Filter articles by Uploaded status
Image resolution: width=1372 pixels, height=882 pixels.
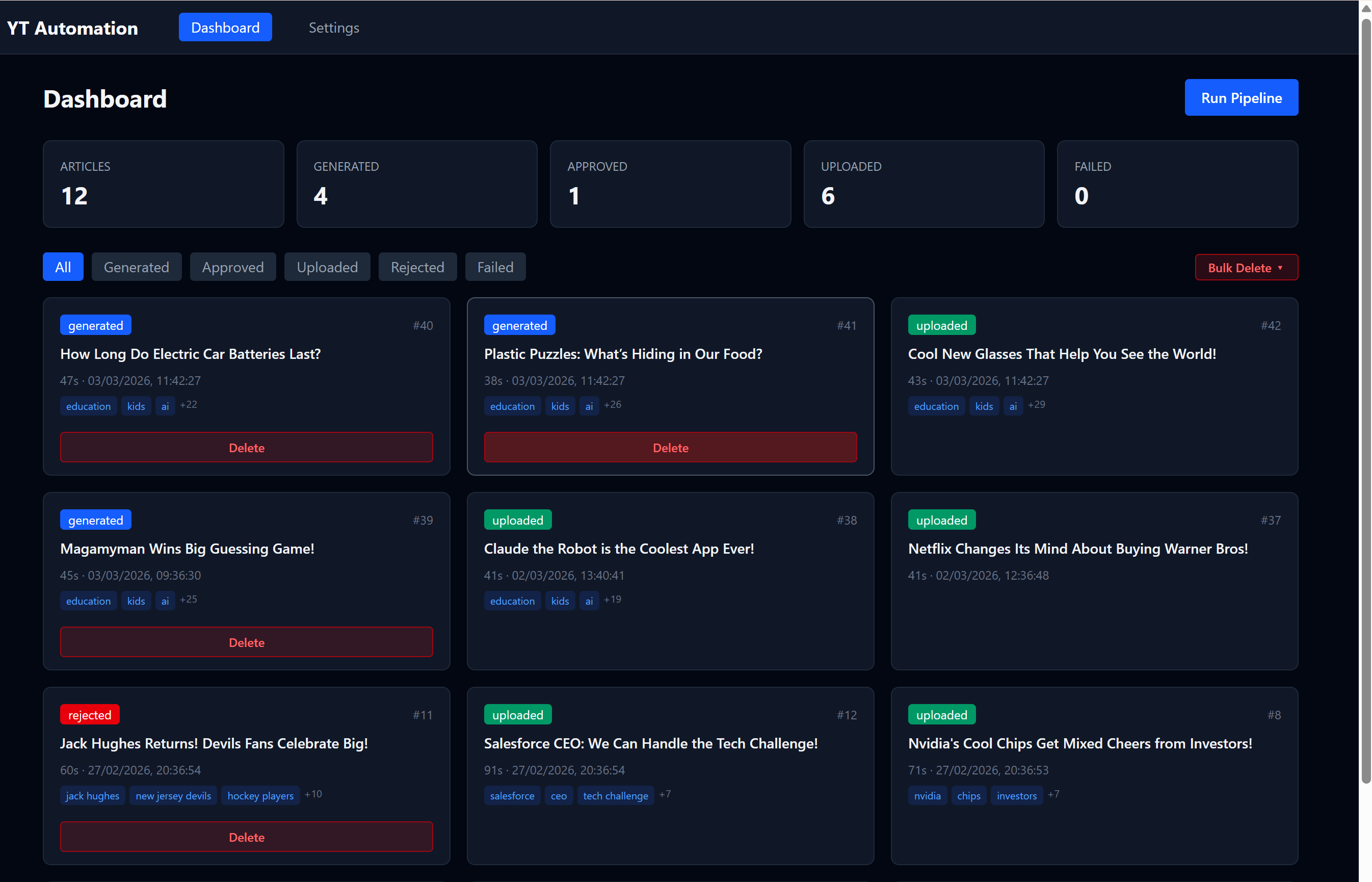click(x=327, y=267)
